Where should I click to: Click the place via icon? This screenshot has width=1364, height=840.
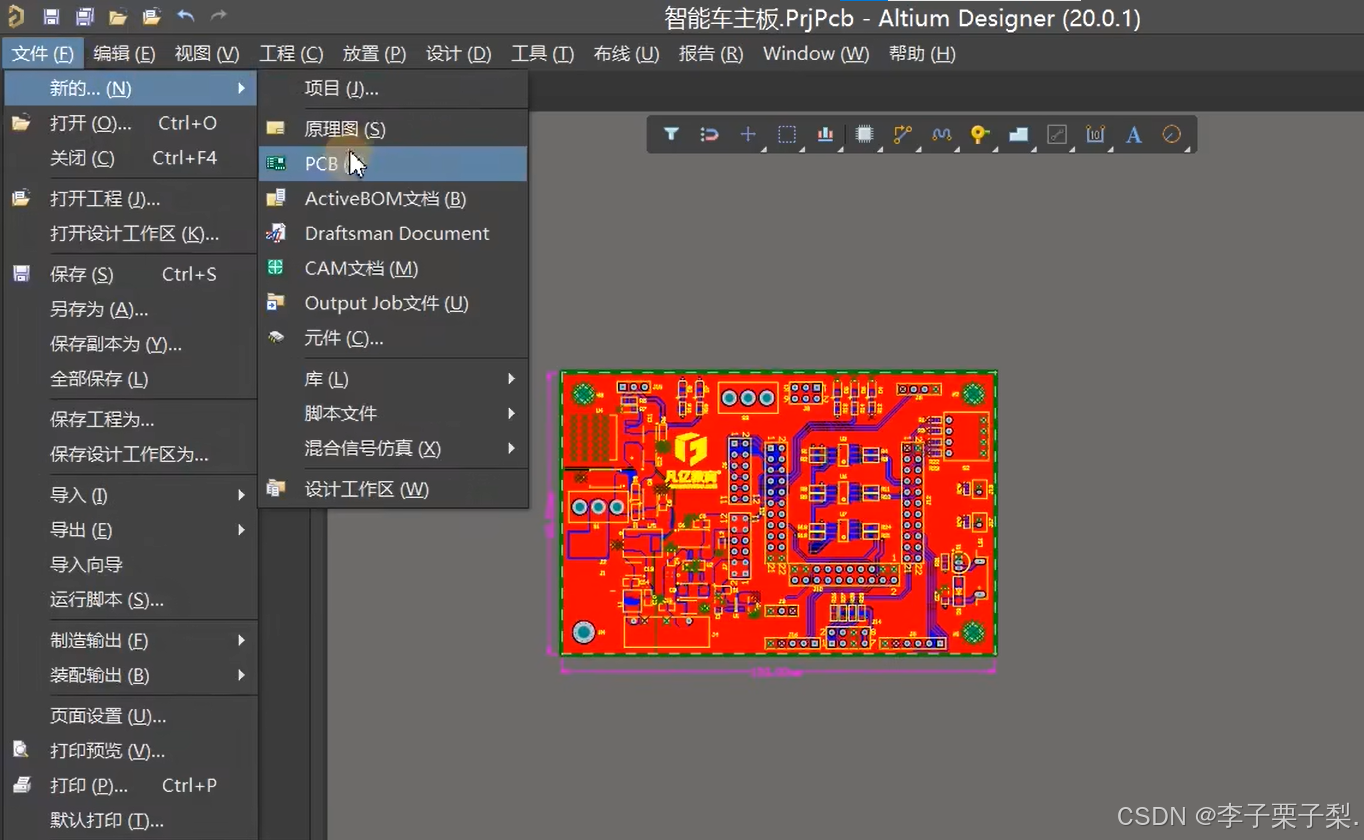pyautogui.click(x=980, y=134)
